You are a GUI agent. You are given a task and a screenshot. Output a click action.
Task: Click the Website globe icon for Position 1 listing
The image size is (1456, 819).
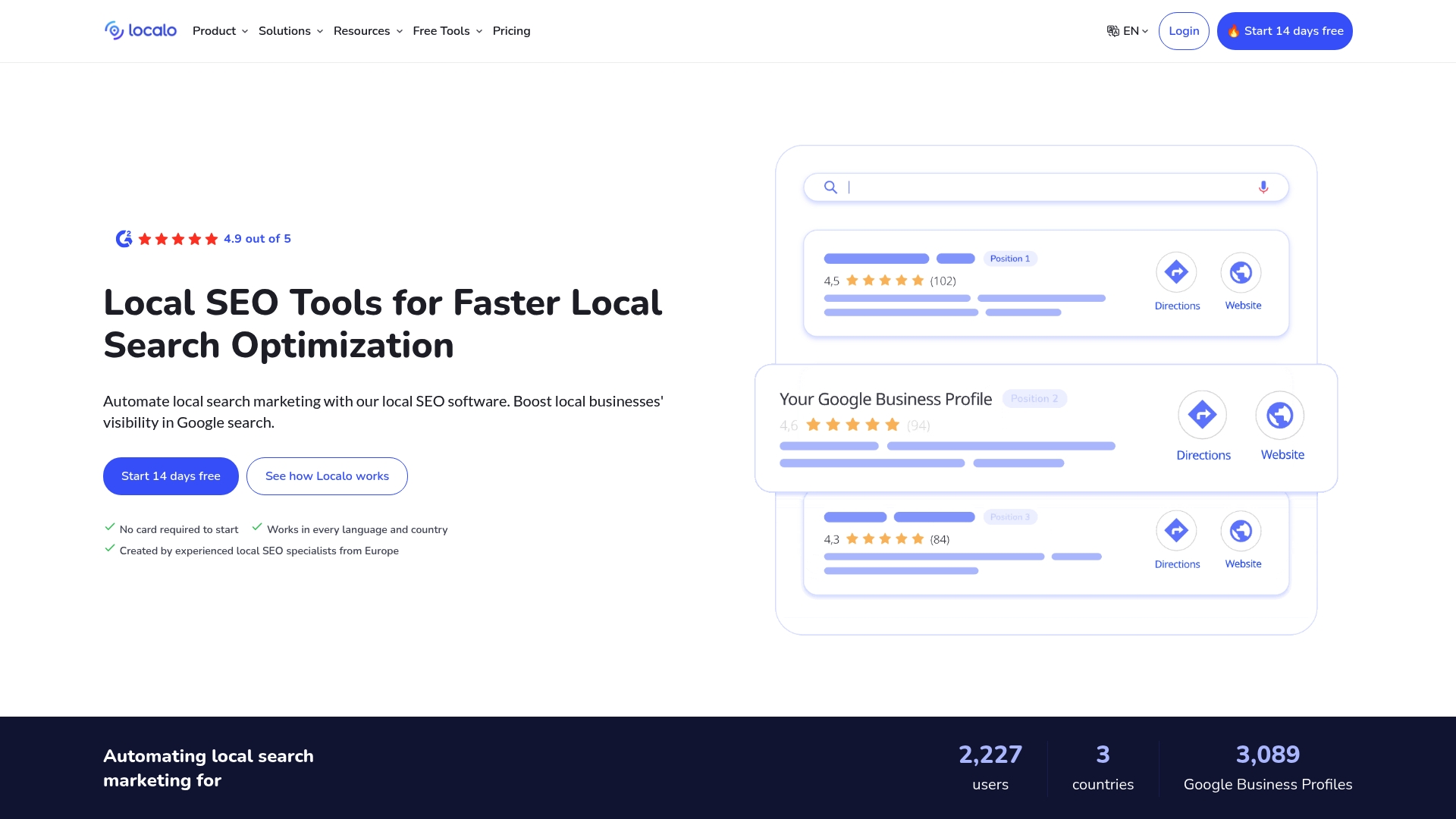[x=1241, y=271]
